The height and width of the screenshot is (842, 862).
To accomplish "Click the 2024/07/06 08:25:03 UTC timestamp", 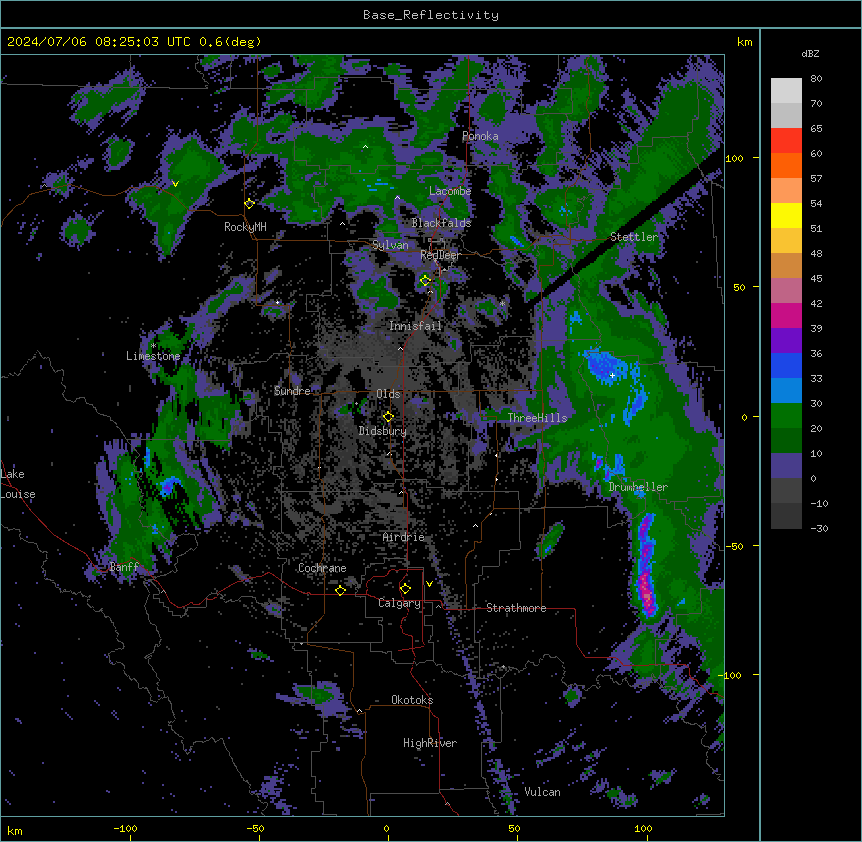I will [x=99, y=42].
